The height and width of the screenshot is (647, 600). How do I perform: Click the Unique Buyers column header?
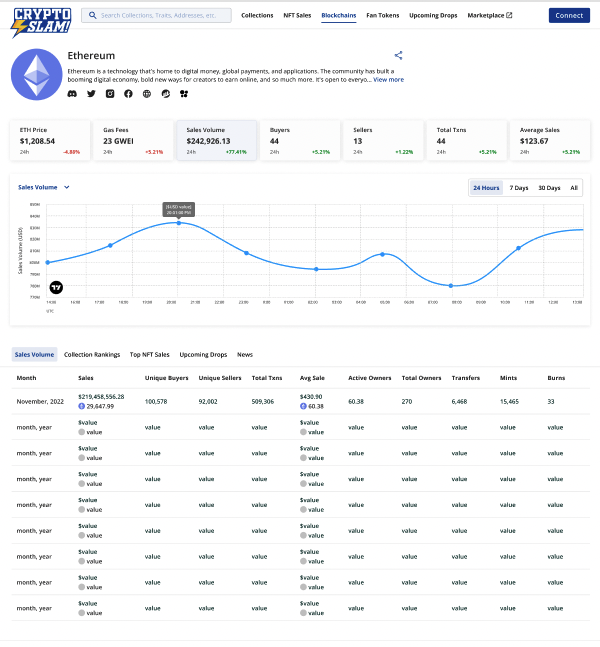[166, 378]
